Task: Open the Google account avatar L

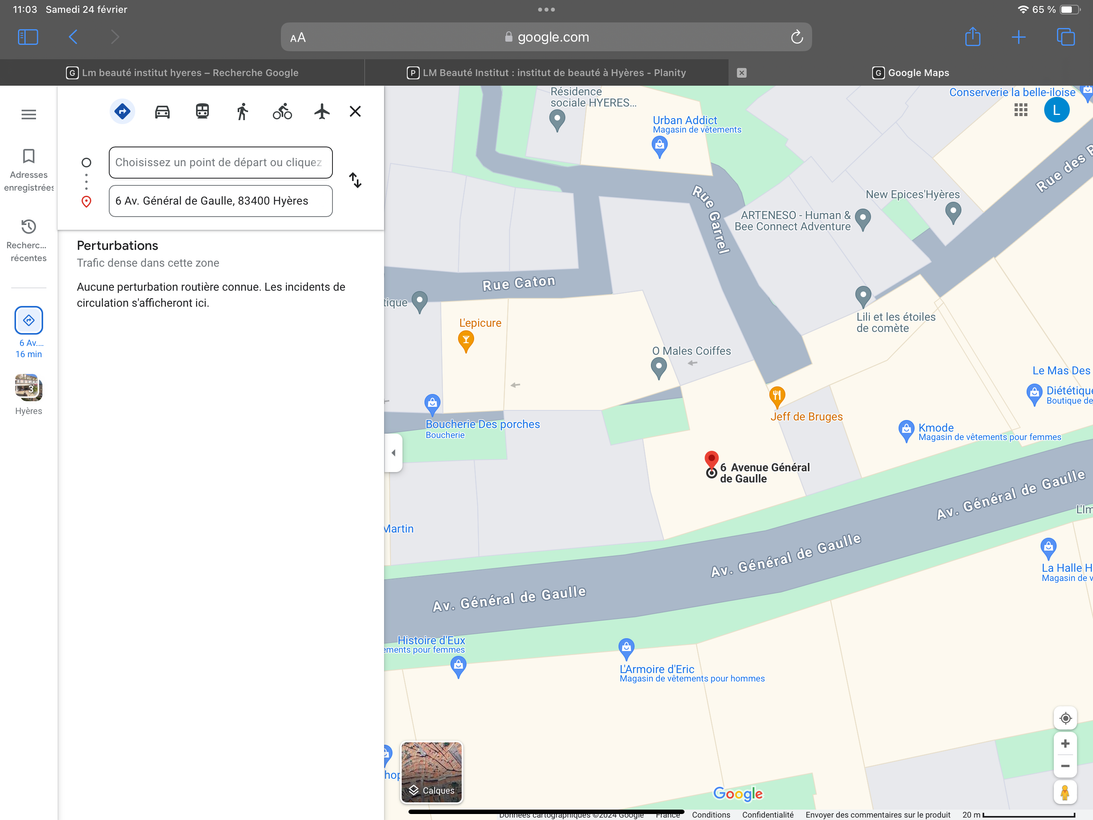Action: pyautogui.click(x=1057, y=109)
